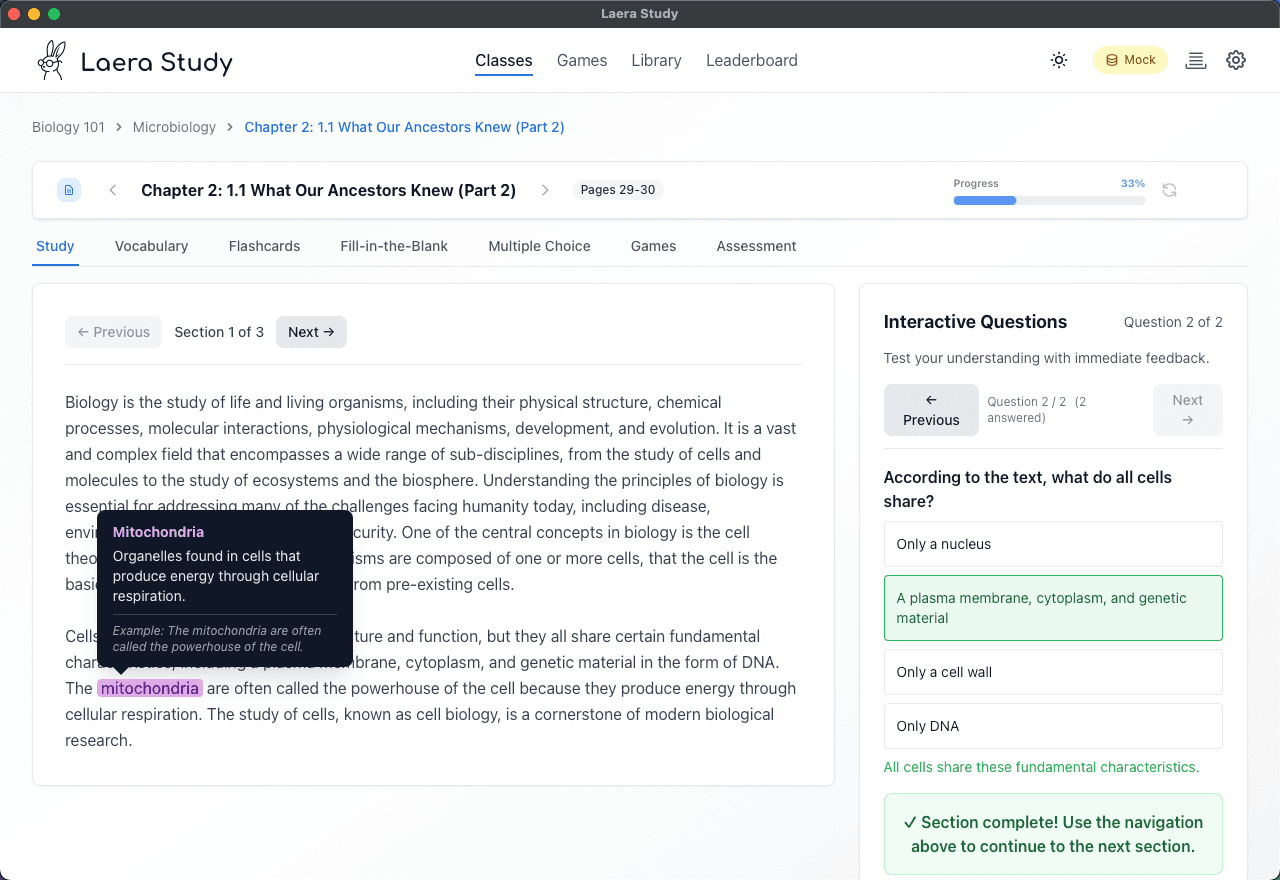
Task: Switch to the Flashcards tab
Action: (264, 246)
